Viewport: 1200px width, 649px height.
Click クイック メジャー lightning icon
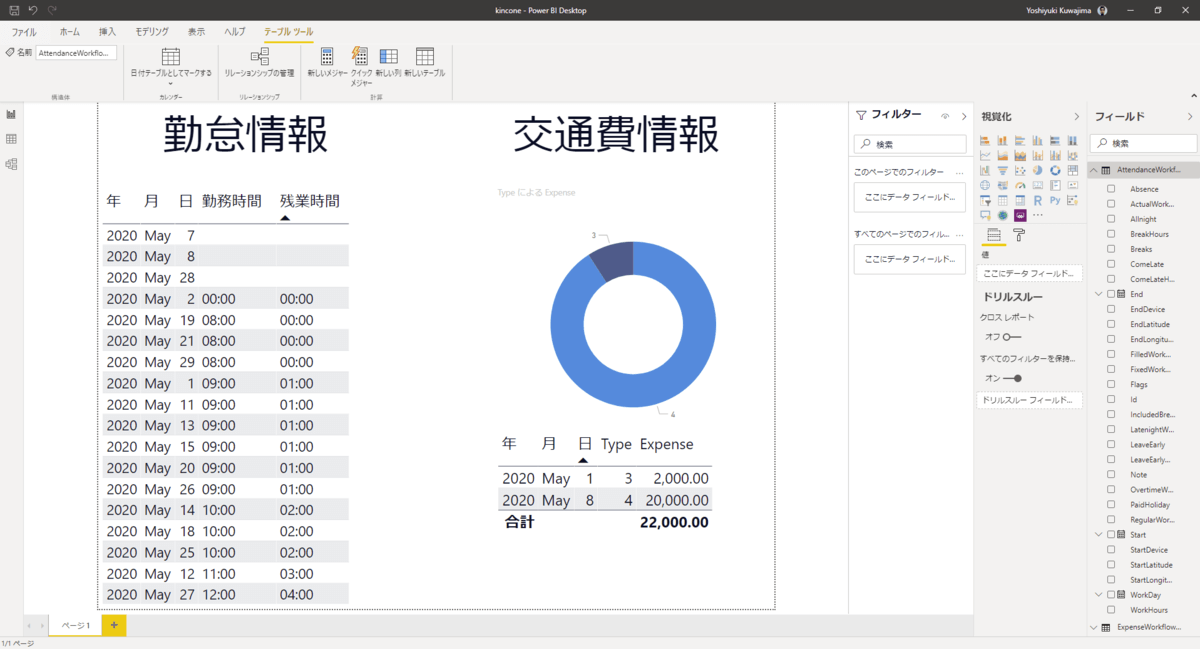[x=360, y=56]
